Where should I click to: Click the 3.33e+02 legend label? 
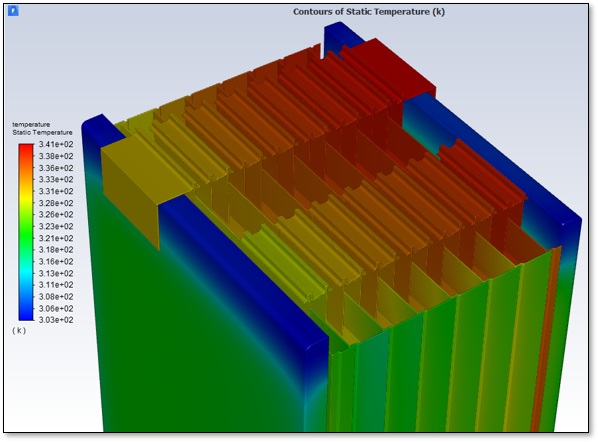[56, 180]
